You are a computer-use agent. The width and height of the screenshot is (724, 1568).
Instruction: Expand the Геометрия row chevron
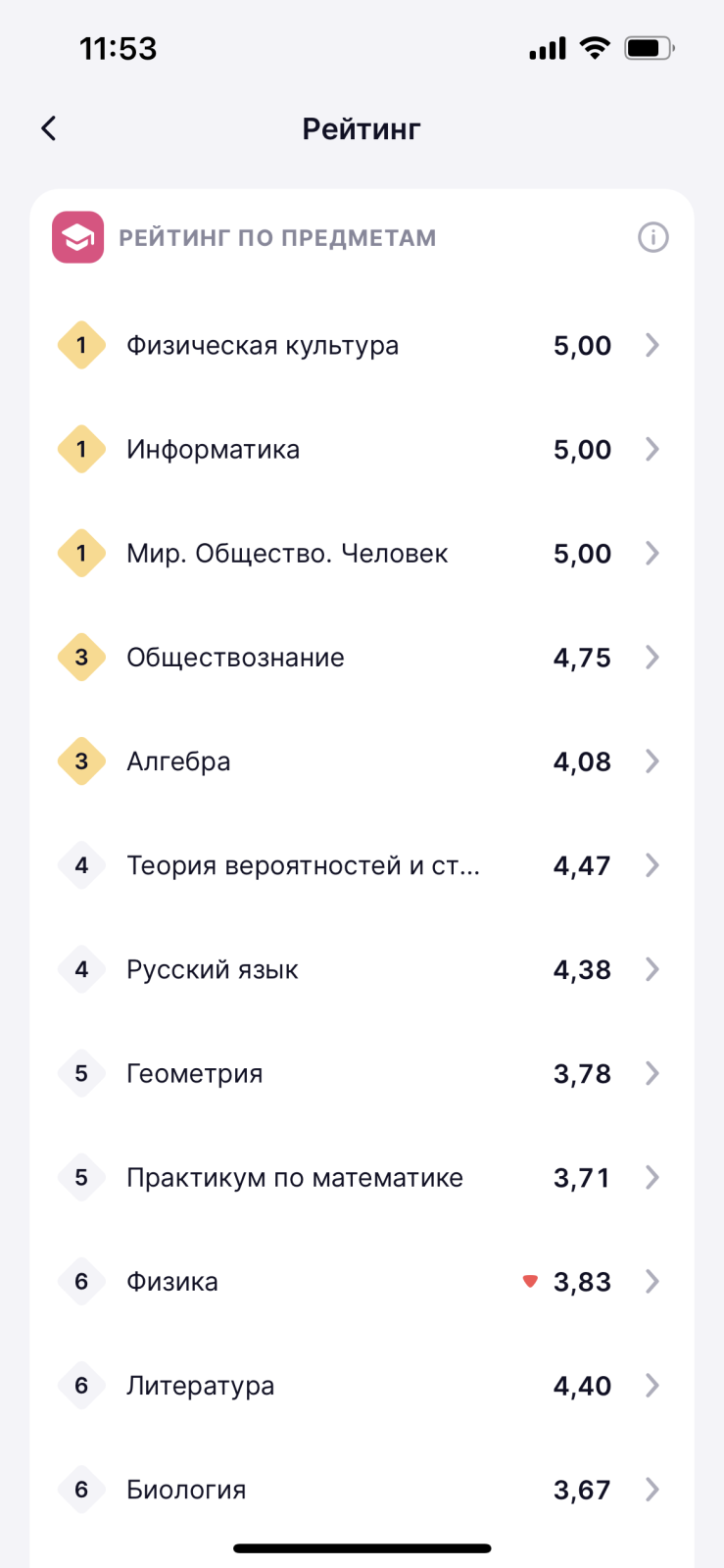pyautogui.click(x=652, y=1073)
